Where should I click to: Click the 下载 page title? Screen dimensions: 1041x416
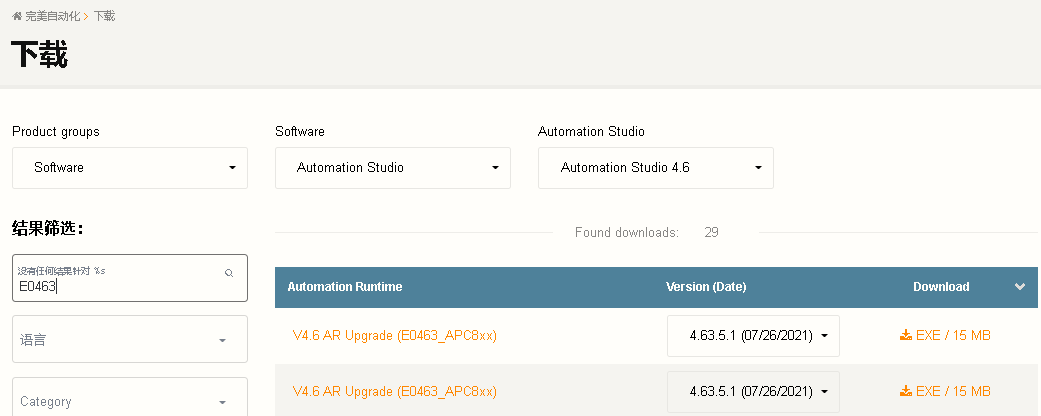pos(40,55)
